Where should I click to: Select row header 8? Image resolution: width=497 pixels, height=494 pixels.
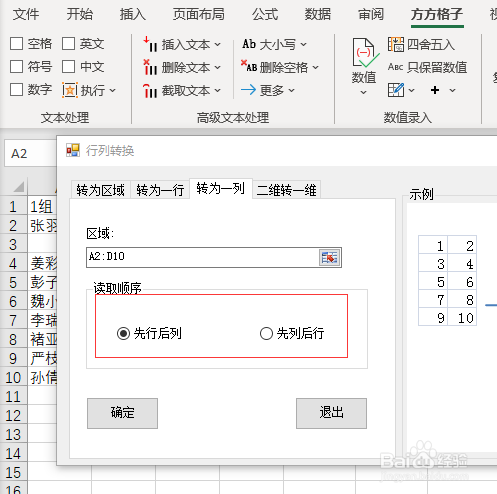(x=13, y=340)
